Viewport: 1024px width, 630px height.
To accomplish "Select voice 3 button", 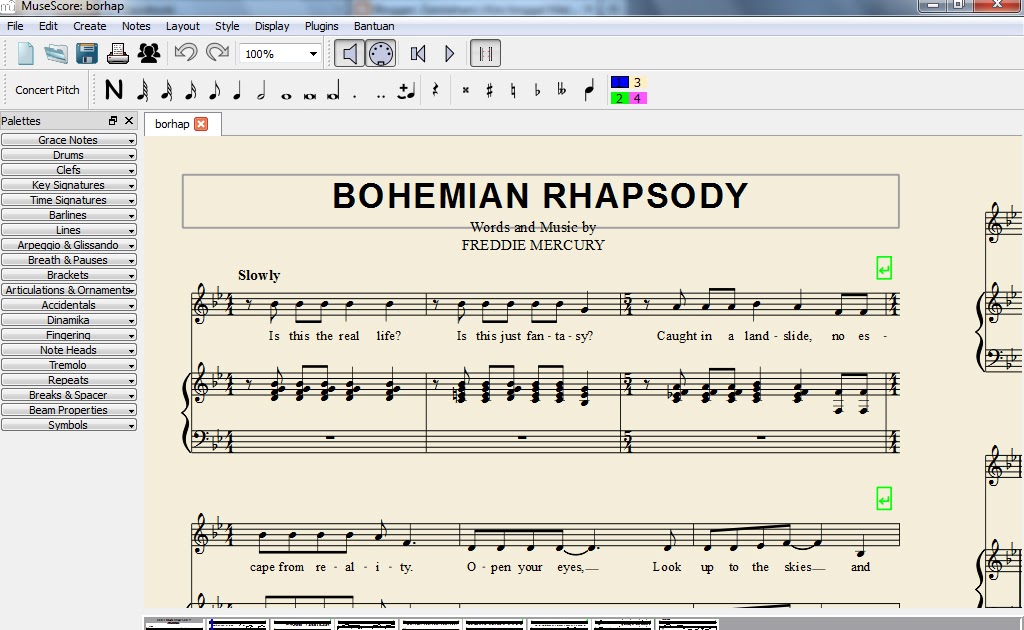I will click(x=638, y=82).
